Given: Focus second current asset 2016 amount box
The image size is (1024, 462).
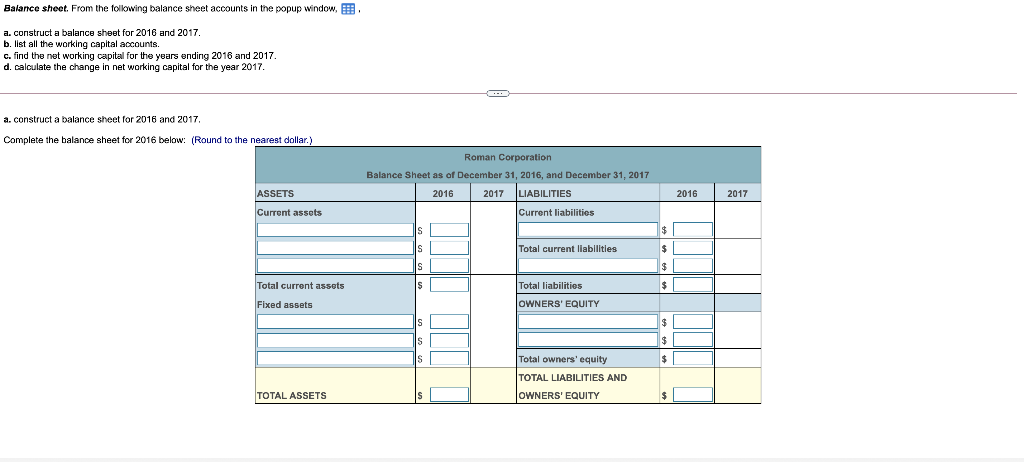Looking at the screenshot, I should click(449, 248).
